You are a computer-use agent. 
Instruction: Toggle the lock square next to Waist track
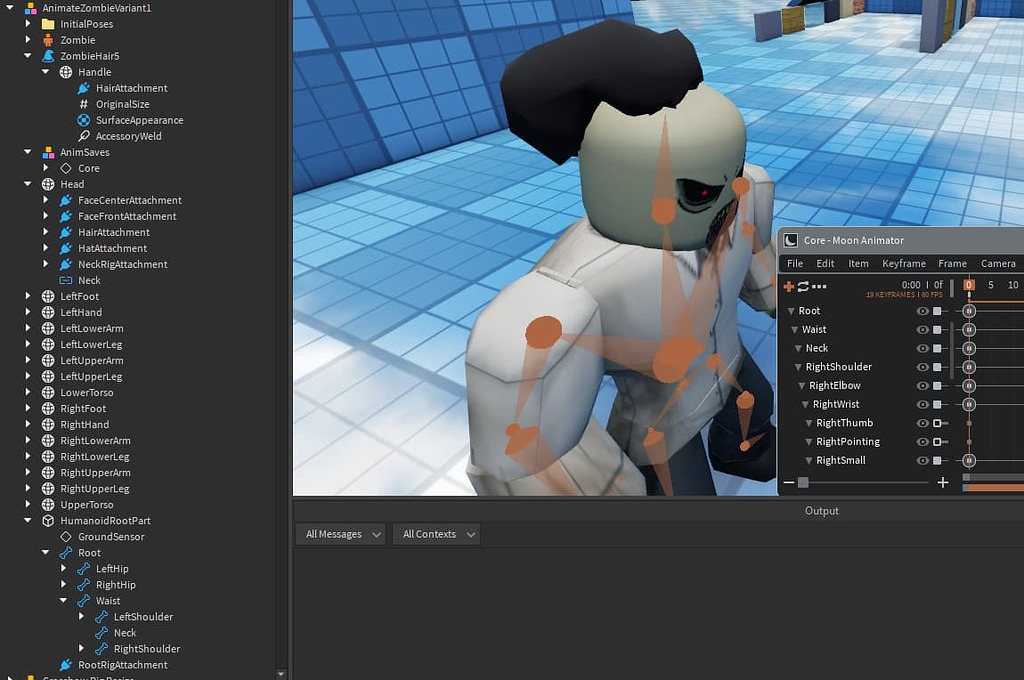pos(936,330)
